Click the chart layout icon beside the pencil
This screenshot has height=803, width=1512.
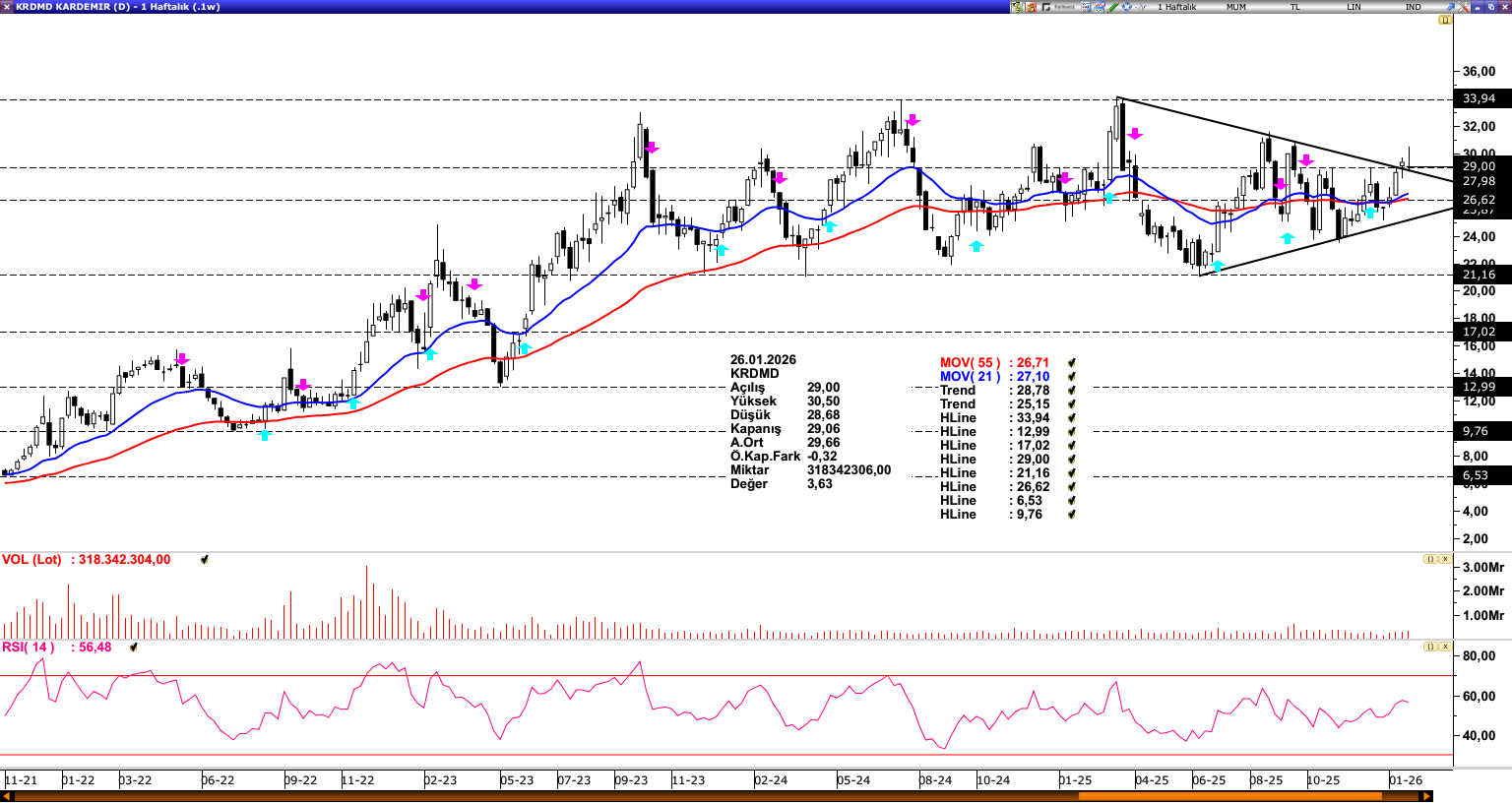[1100, 7]
